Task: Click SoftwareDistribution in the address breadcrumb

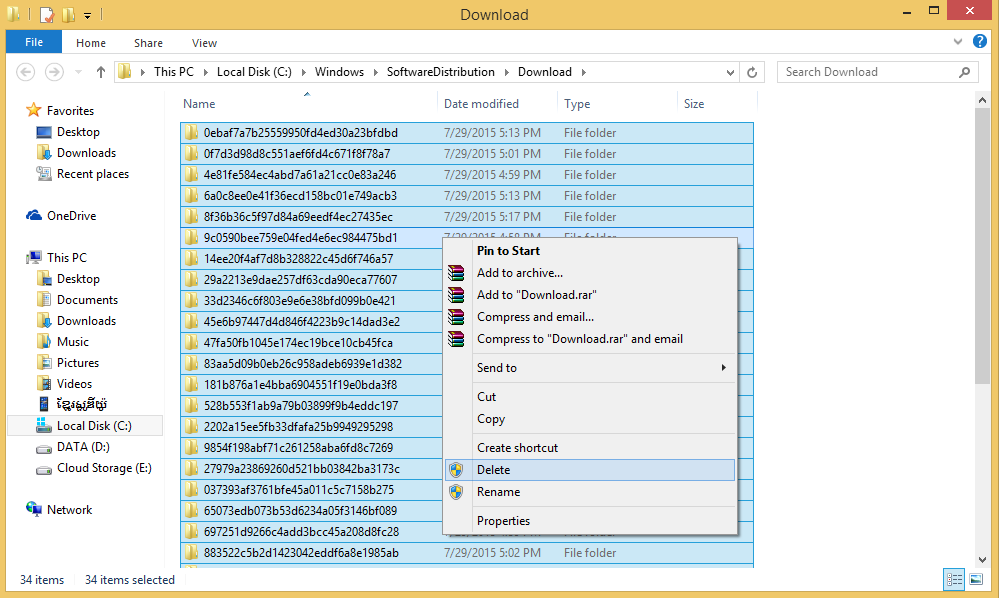Action: click(x=441, y=72)
